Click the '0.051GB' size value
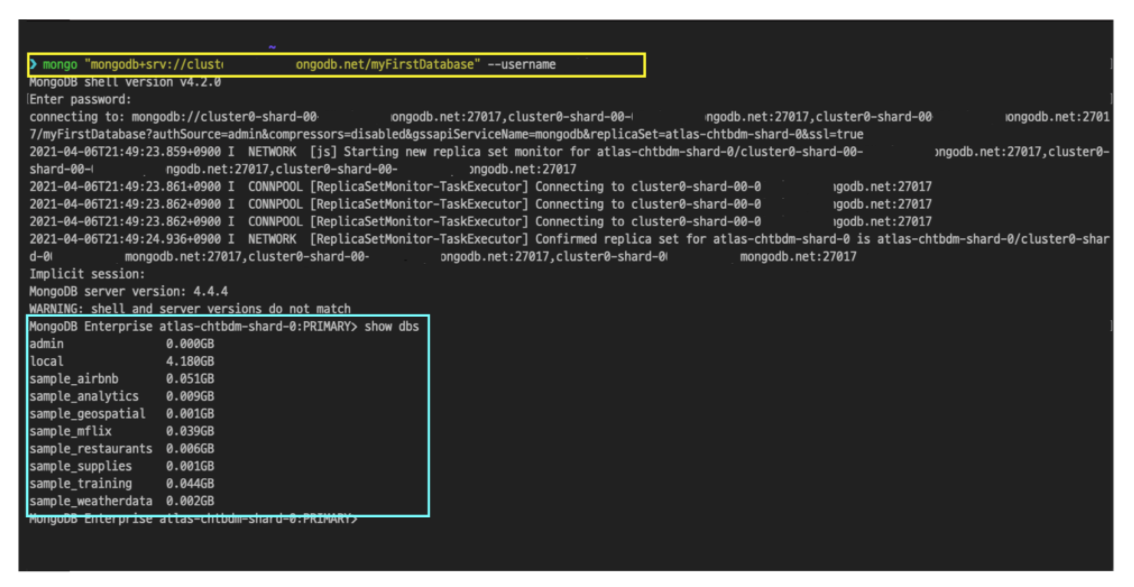 (189, 378)
